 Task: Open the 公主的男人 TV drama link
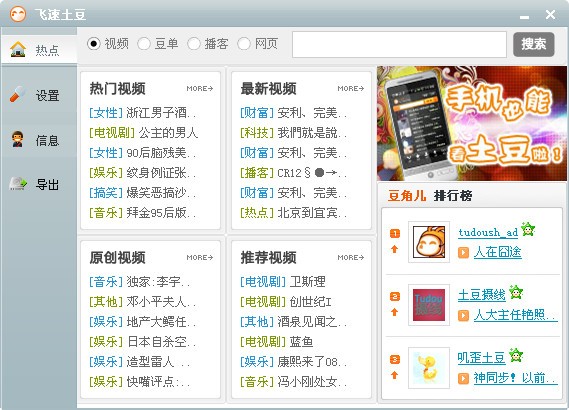pos(168,133)
